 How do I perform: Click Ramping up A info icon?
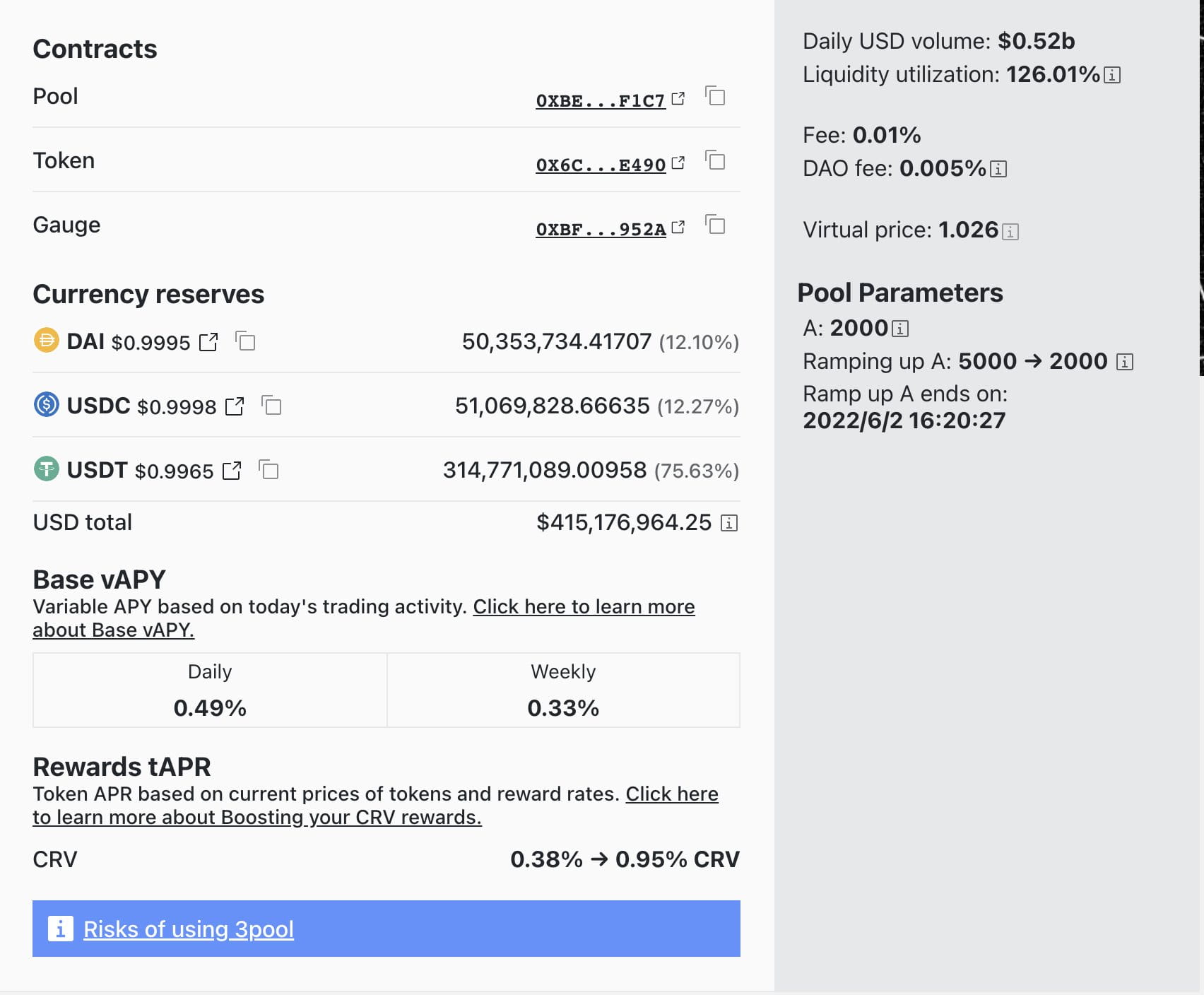1125,362
